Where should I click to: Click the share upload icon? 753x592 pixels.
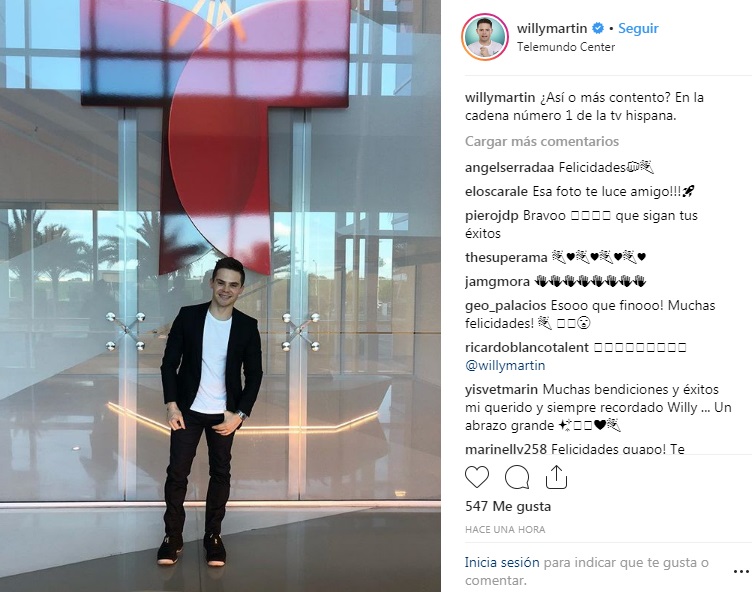tap(556, 477)
